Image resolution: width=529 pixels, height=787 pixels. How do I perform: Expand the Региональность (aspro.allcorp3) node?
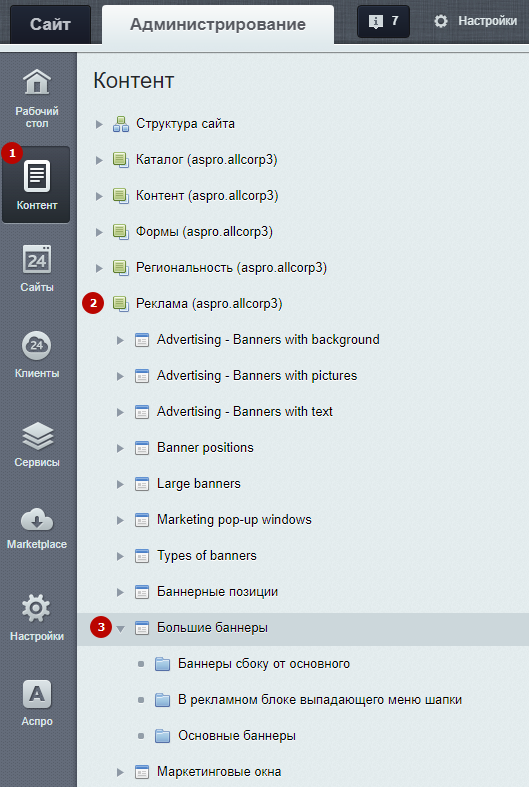99,268
